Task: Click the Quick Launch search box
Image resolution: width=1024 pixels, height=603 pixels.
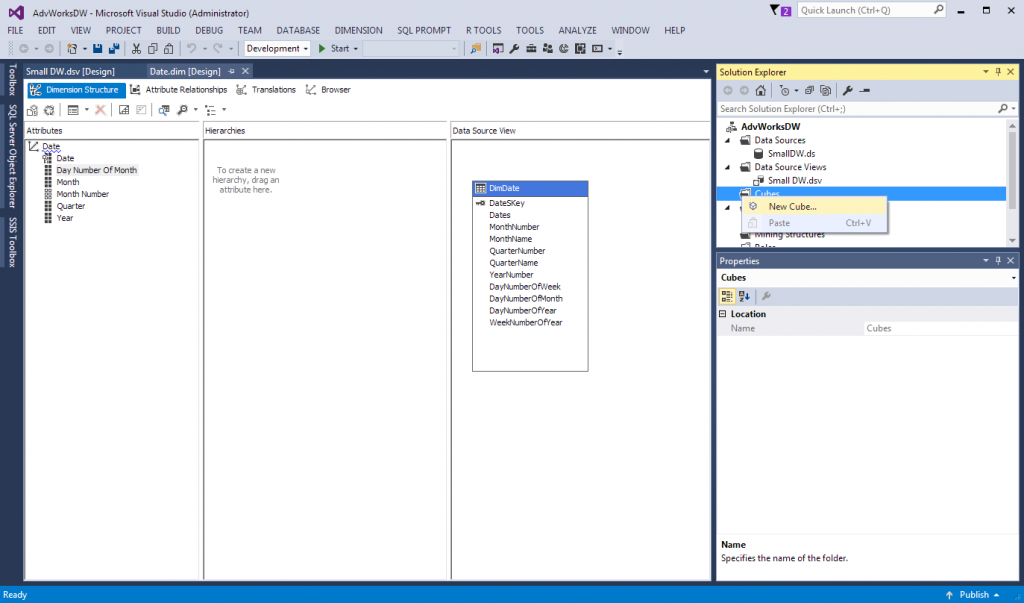Action: click(872, 10)
